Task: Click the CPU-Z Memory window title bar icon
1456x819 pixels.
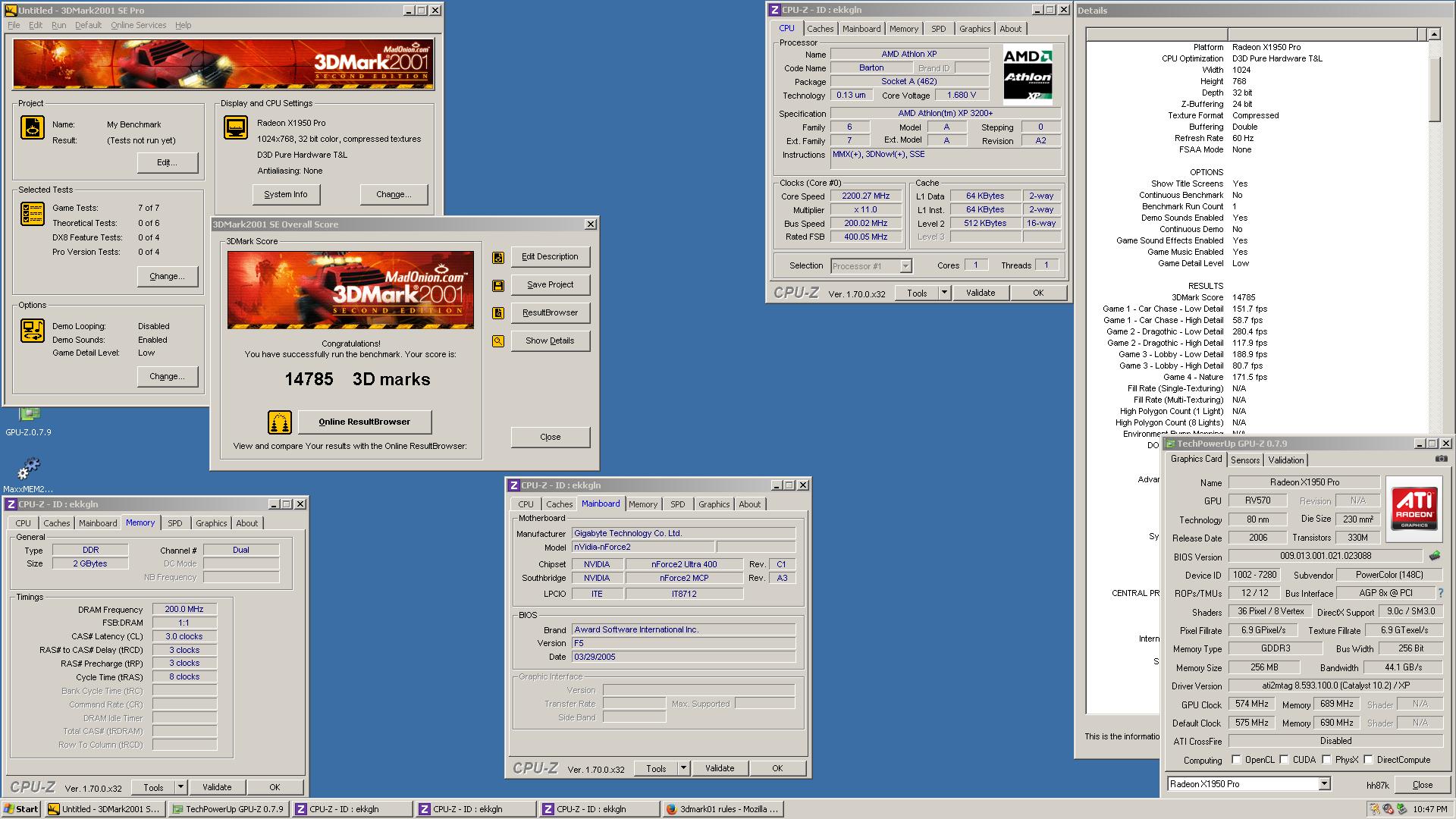Action: click(11, 504)
